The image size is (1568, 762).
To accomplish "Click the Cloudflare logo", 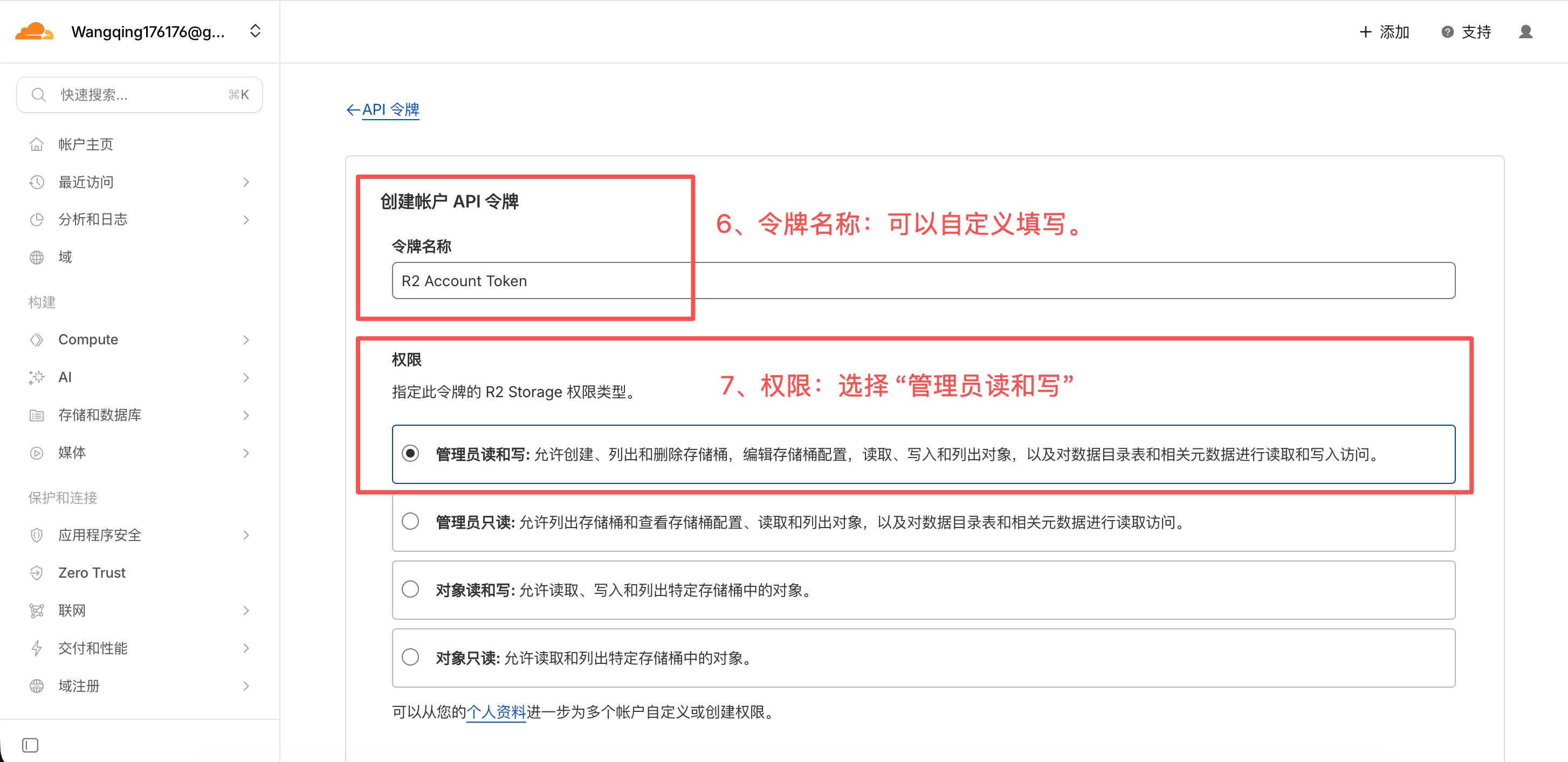I will 35,31.
